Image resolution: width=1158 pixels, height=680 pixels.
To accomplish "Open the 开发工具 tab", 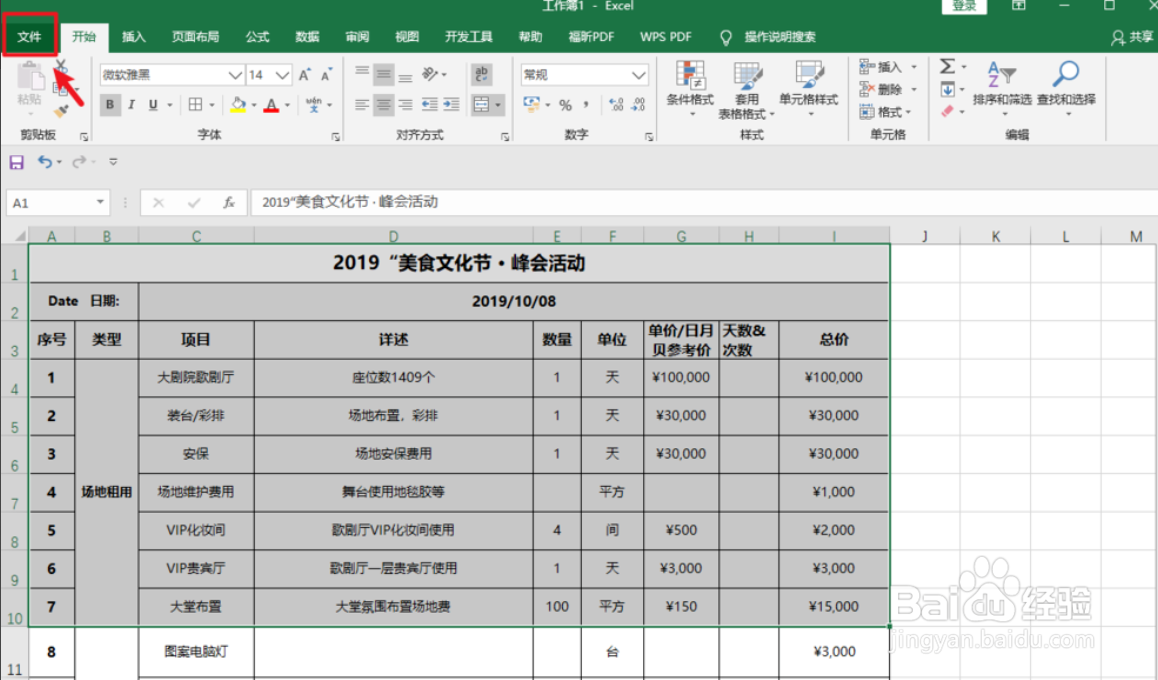I will coord(468,37).
